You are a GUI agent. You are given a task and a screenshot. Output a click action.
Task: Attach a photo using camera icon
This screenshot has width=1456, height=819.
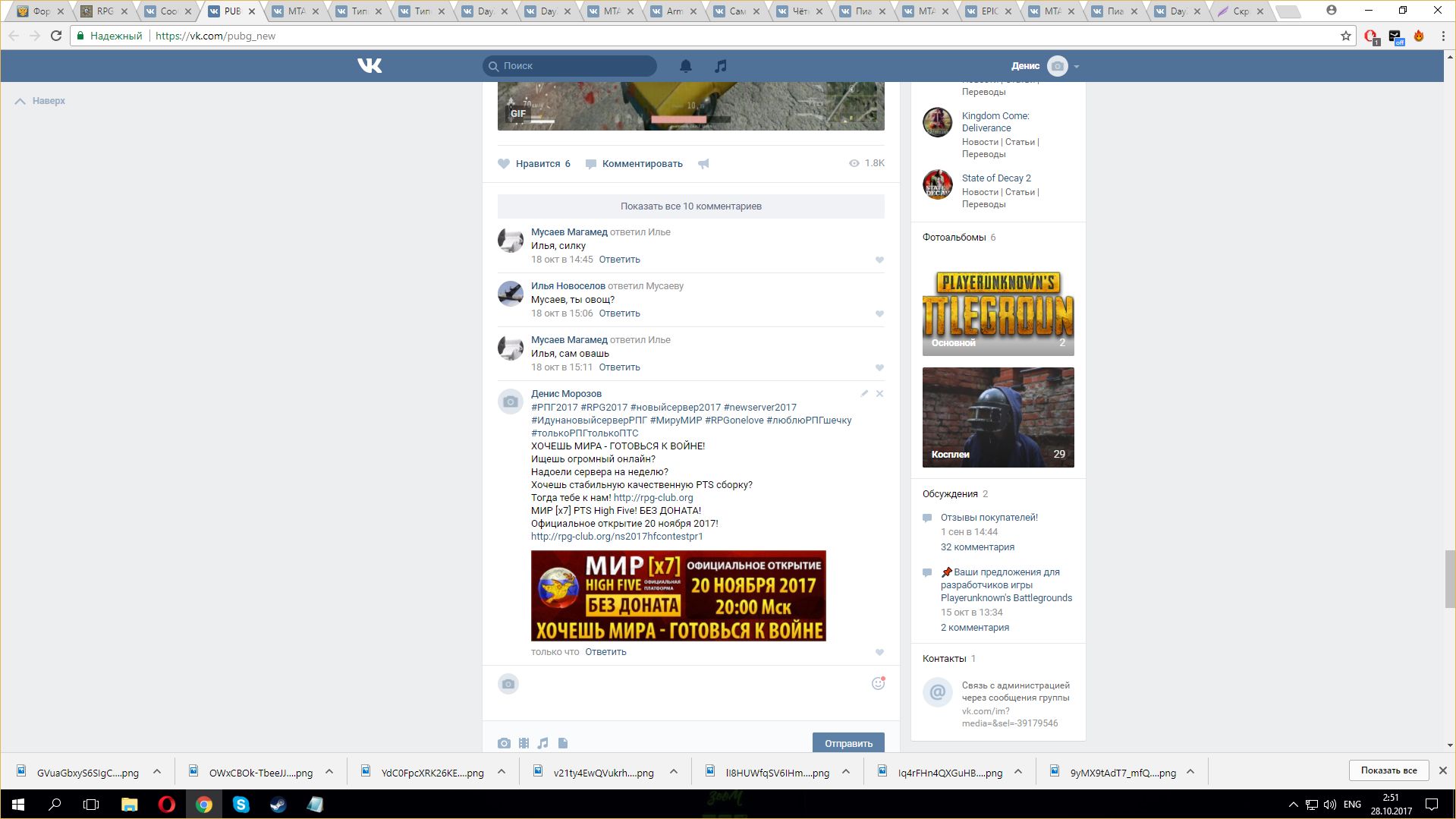pyautogui.click(x=504, y=743)
